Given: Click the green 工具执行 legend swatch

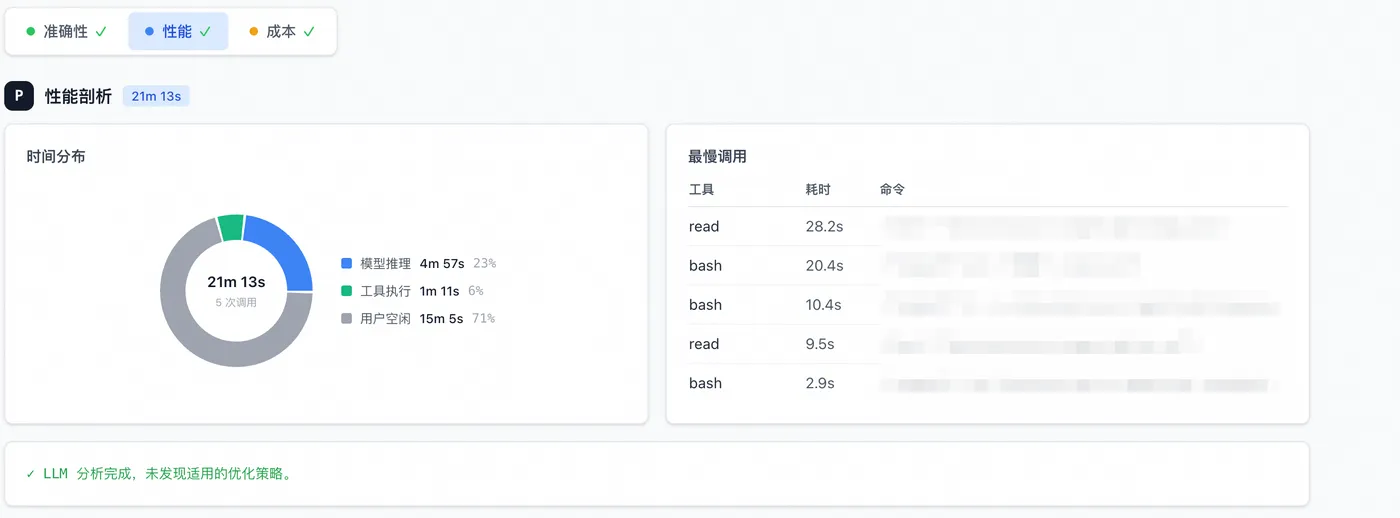Looking at the screenshot, I should click(x=346, y=291).
